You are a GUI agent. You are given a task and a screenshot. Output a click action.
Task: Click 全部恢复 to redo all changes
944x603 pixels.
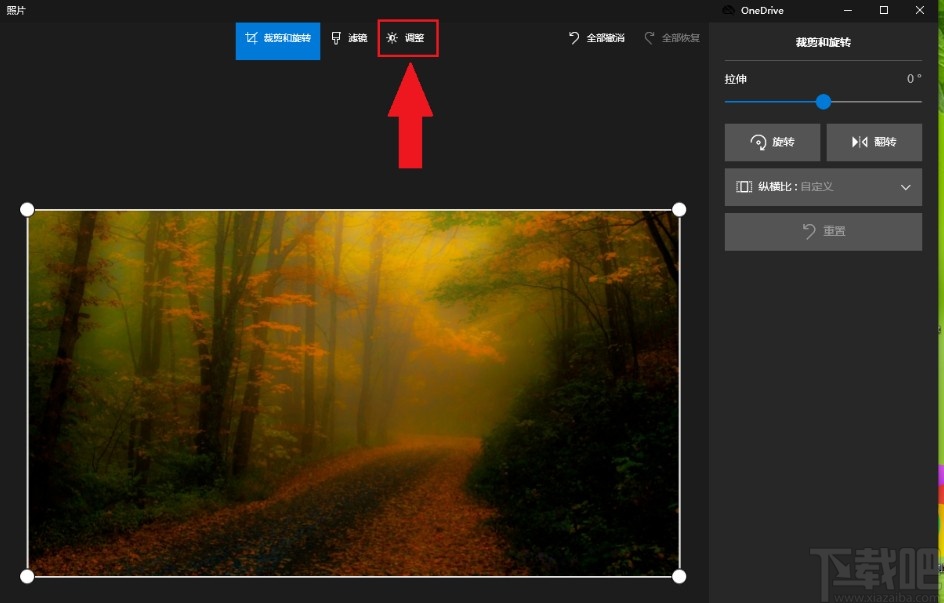click(672, 38)
